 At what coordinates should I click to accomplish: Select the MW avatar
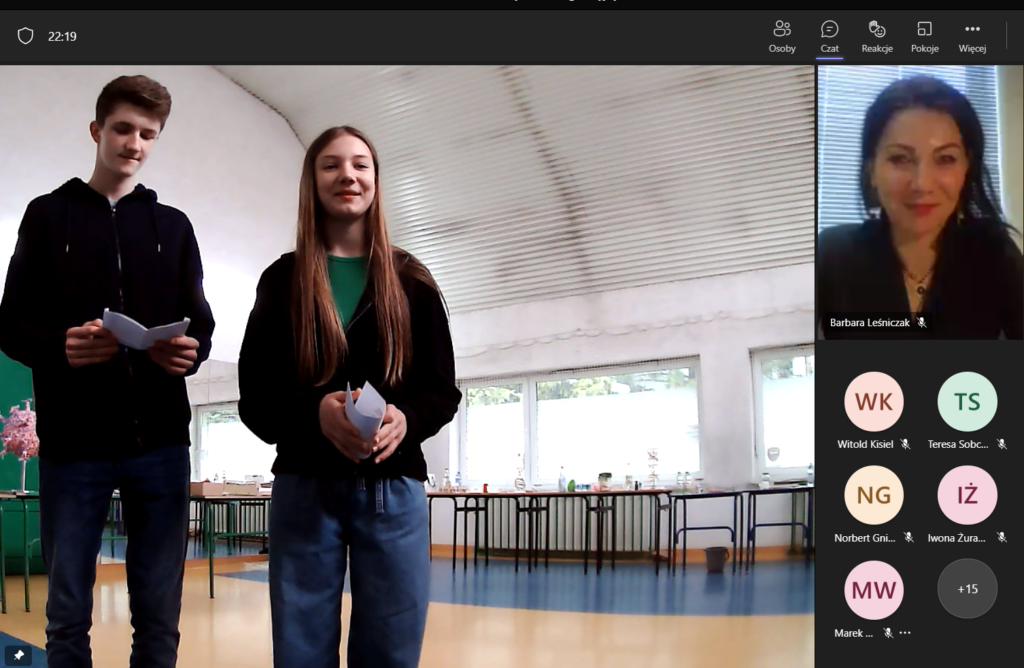pyautogui.click(x=874, y=590)
